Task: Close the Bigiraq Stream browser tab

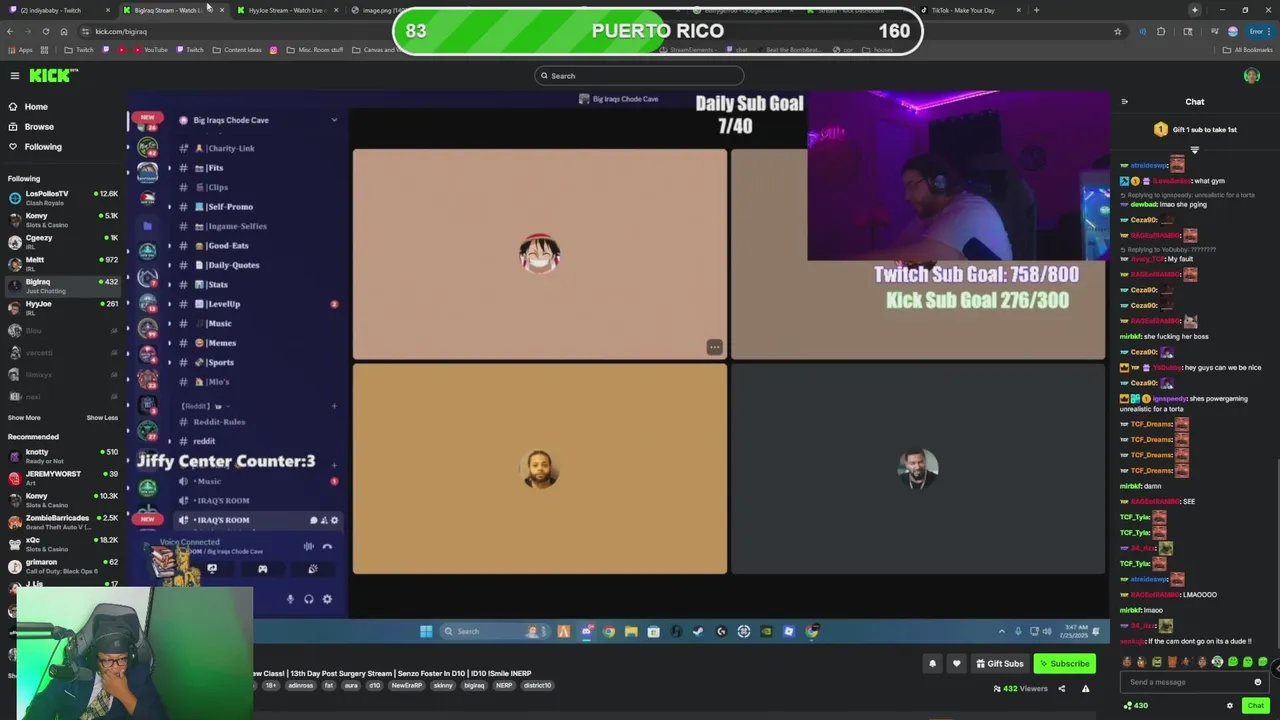Action: coord(221,10)
